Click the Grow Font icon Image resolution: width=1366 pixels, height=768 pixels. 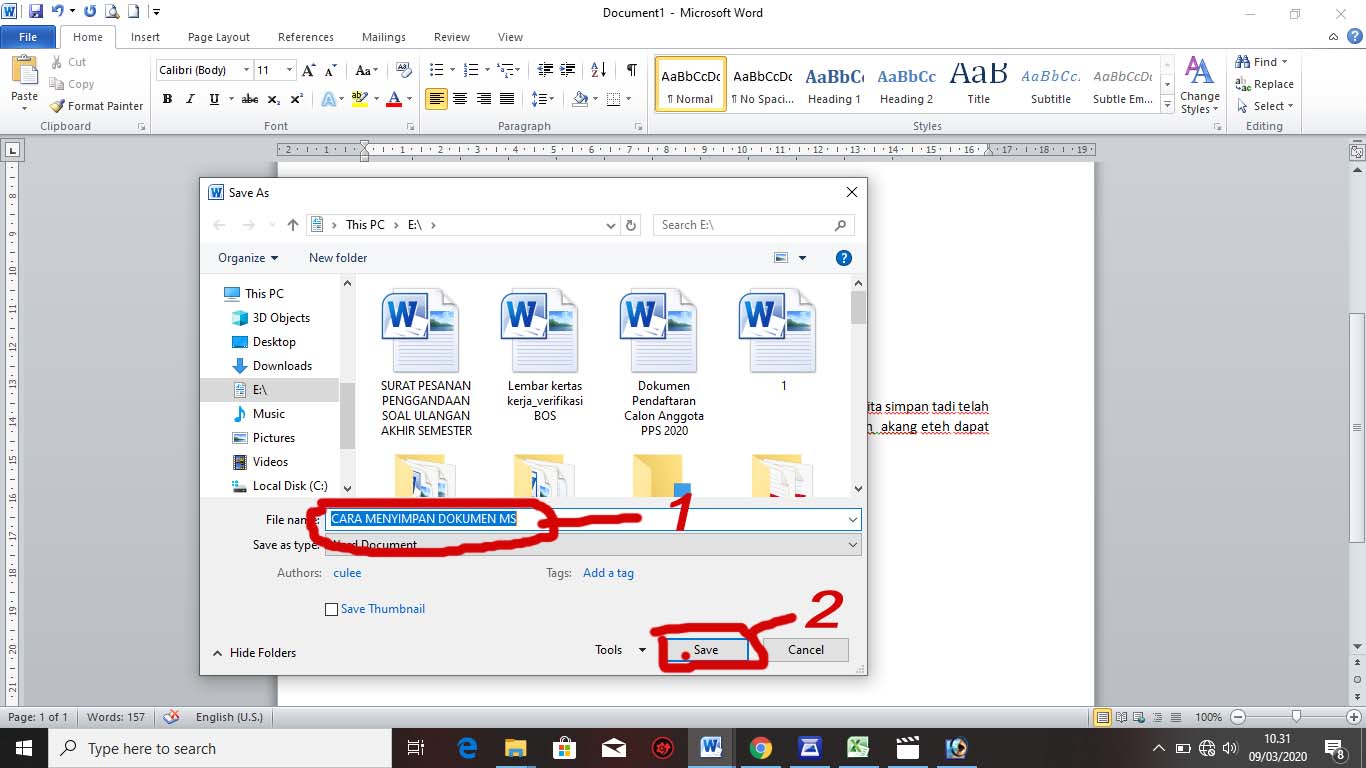[x=308, y=70]
